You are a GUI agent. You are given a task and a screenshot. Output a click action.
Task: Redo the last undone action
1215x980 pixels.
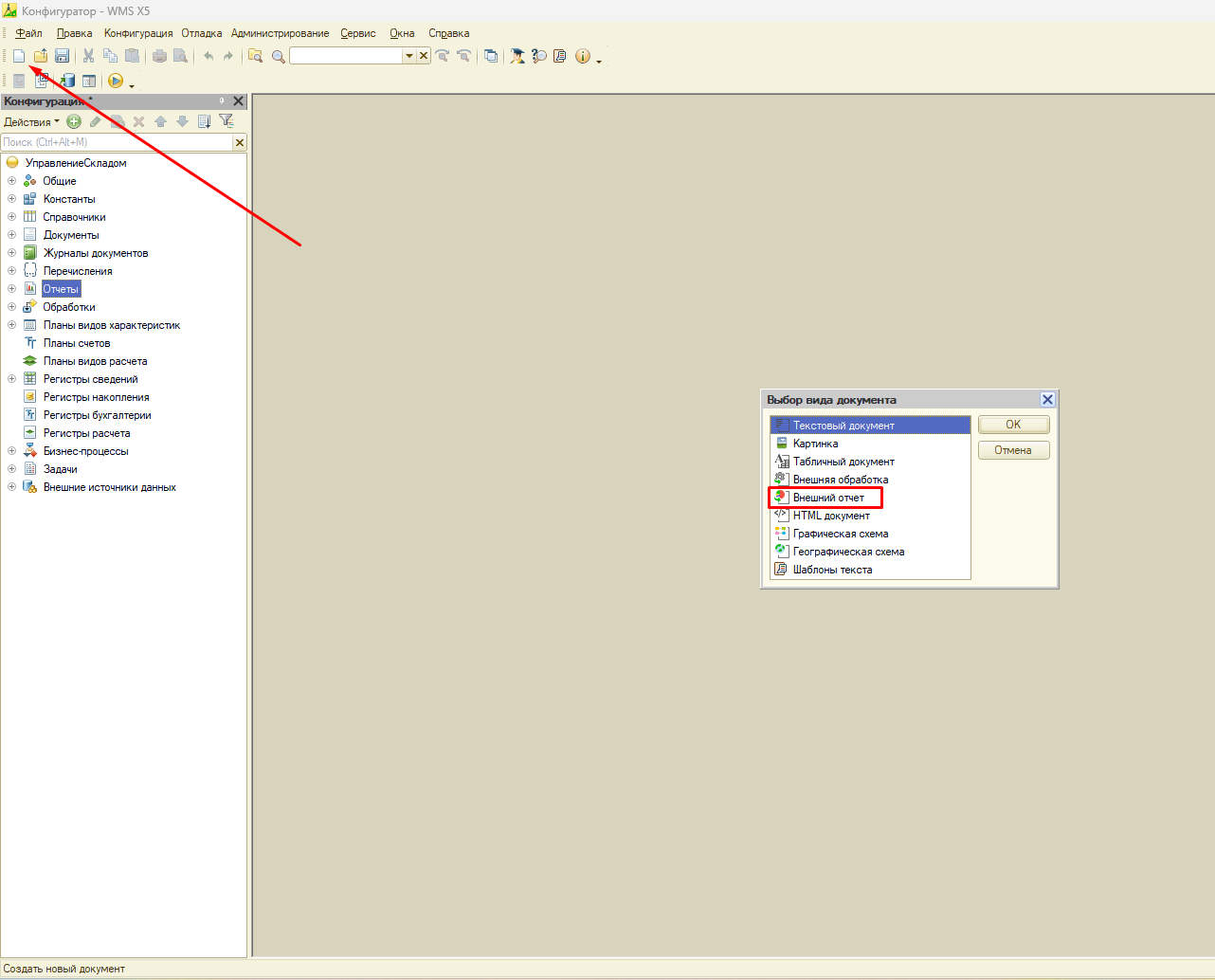click(x=228, y=56)
